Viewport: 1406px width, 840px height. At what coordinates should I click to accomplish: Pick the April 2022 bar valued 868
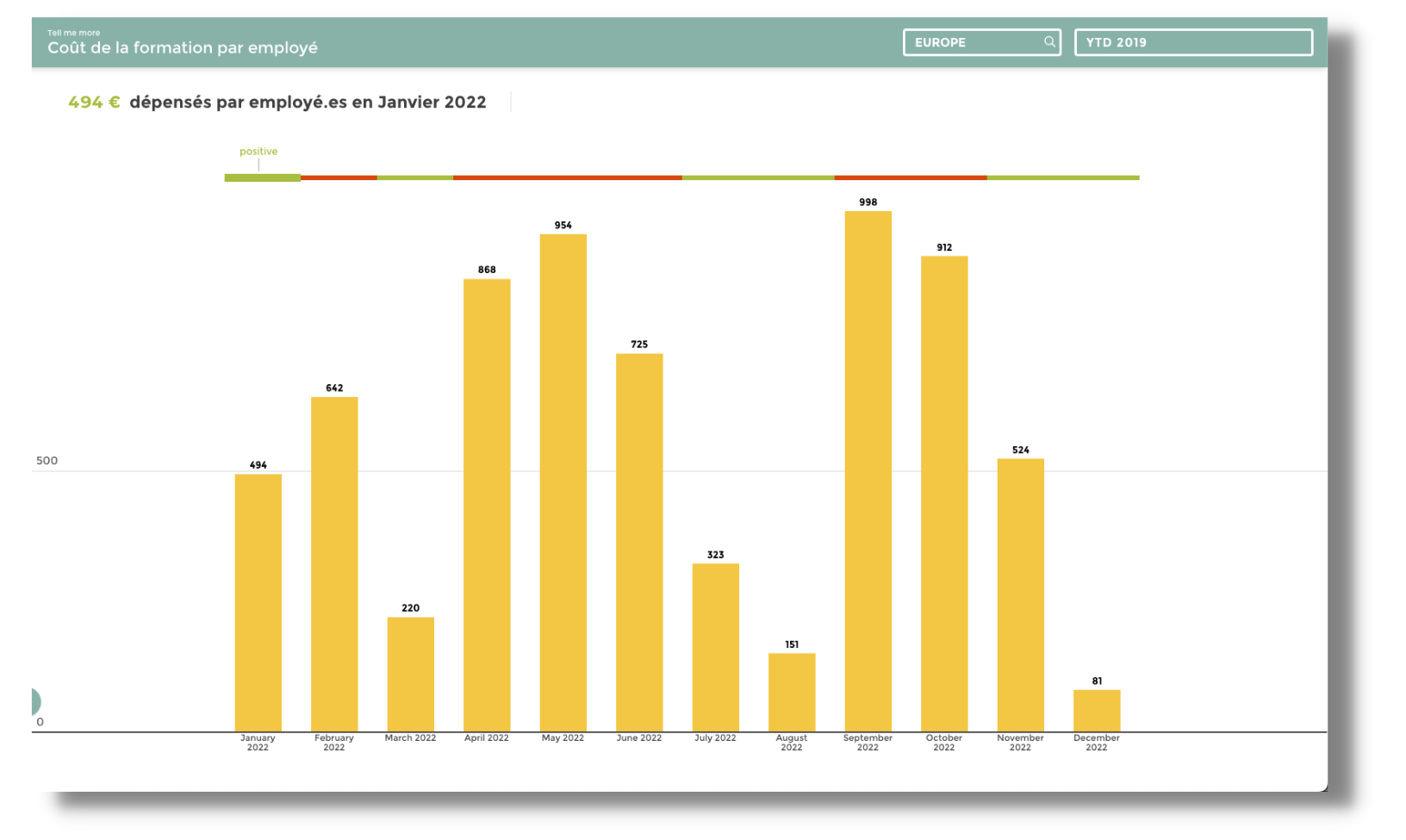(487, 505)
